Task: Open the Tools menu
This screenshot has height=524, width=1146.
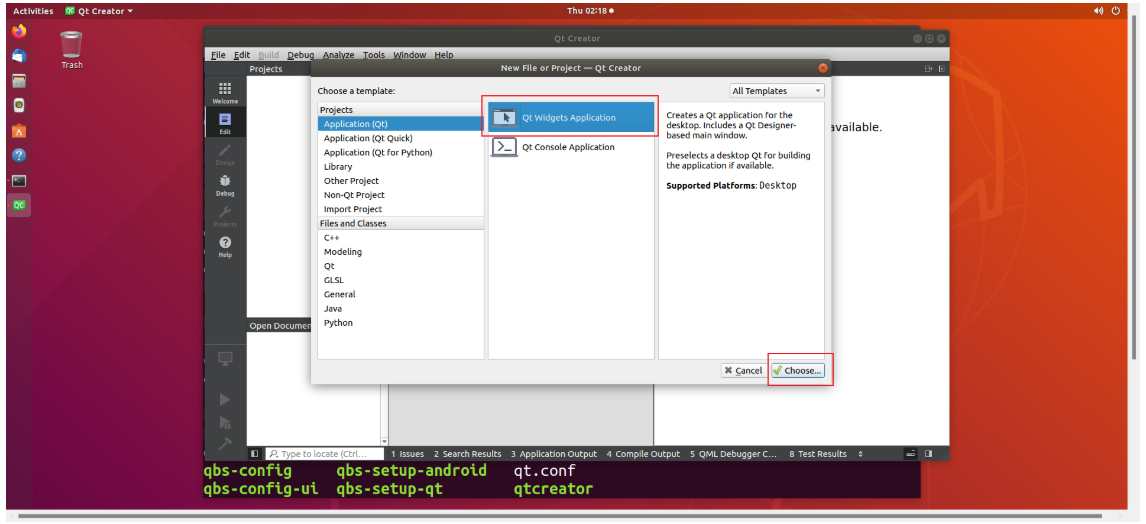Action: (373, 55)
